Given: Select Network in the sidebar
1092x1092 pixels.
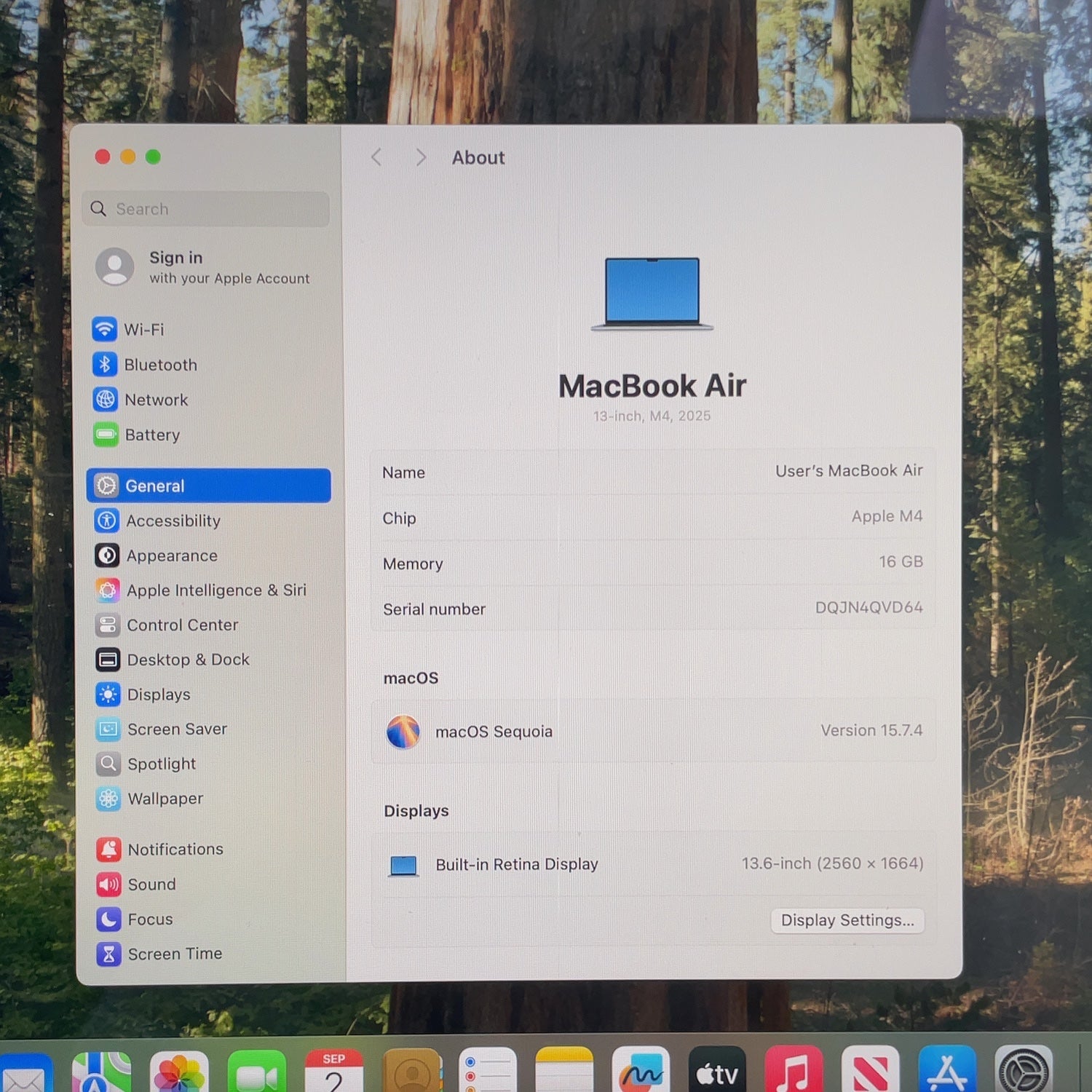Looking at the screenshot, I should point(141,399).
